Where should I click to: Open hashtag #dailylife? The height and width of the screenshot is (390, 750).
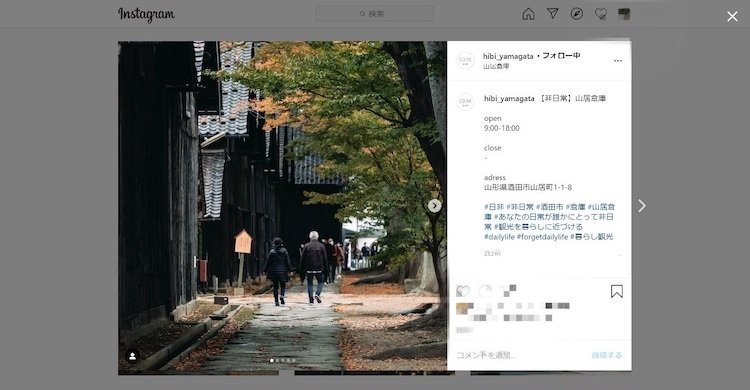(499, 237)
